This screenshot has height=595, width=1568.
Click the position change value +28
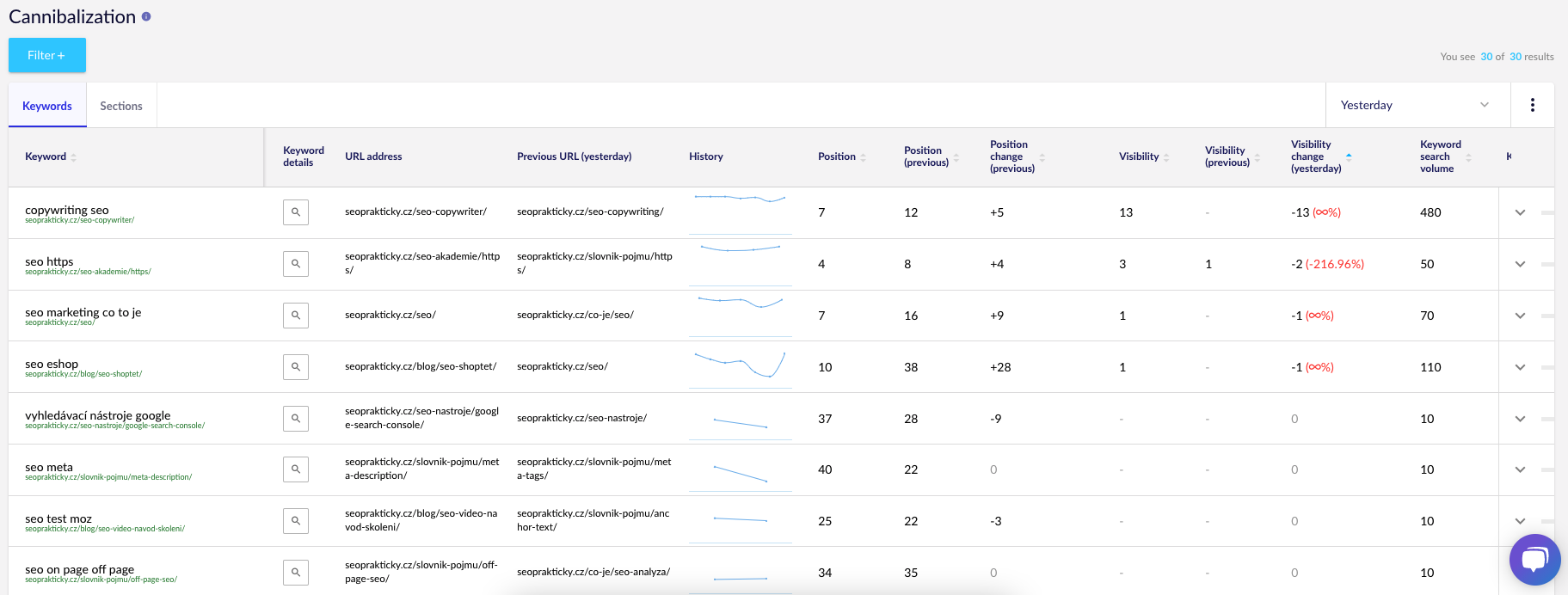(1000, 367)
